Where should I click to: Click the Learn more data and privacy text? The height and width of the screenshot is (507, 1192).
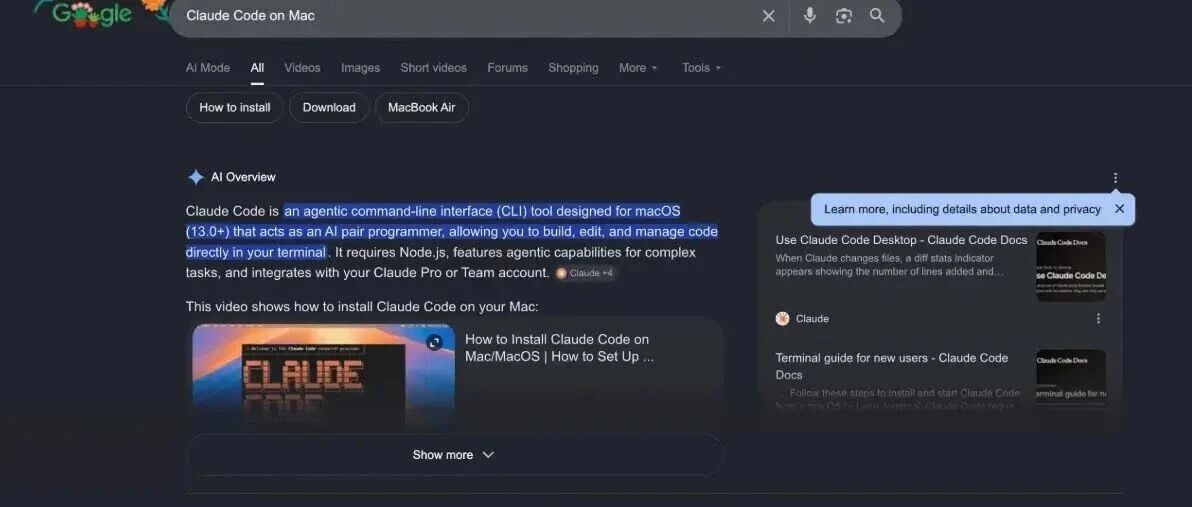pos(962,209)
